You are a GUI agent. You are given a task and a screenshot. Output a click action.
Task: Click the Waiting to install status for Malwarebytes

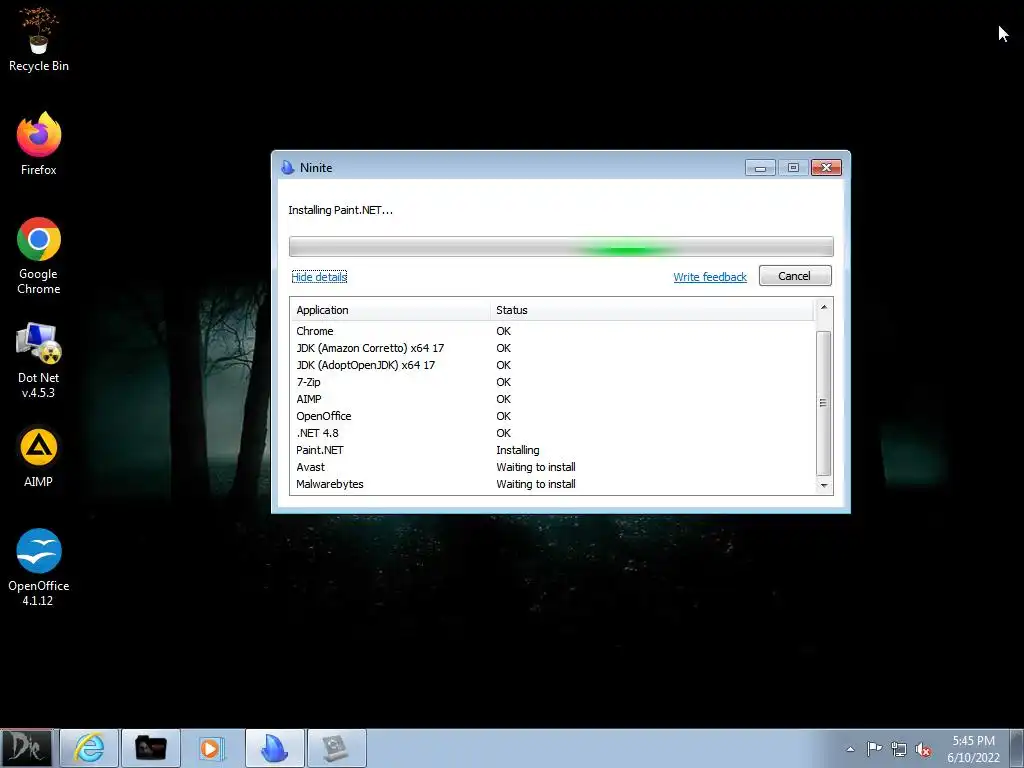tap(536, 484)
